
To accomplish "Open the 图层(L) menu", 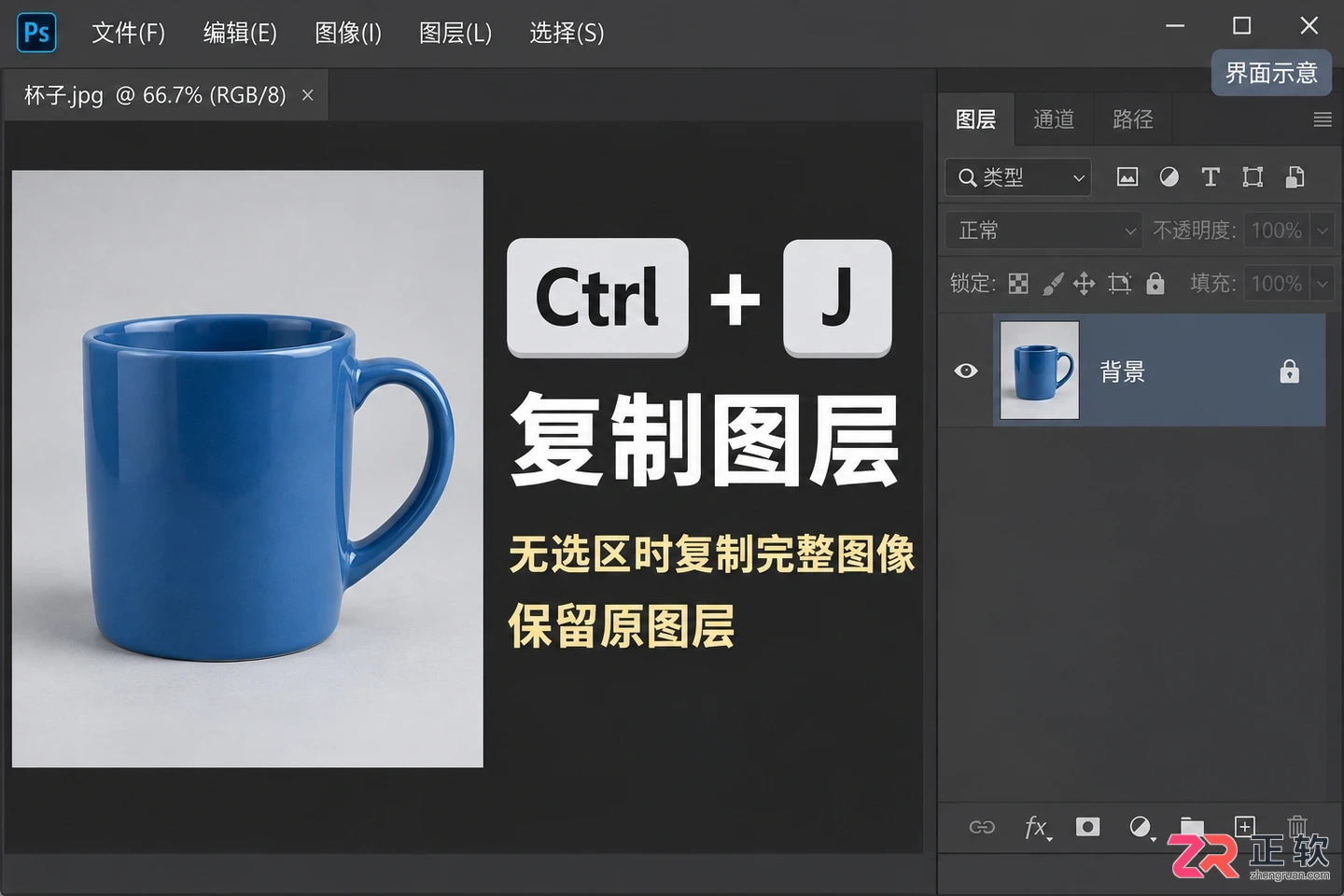I will [x=455, y=34].
